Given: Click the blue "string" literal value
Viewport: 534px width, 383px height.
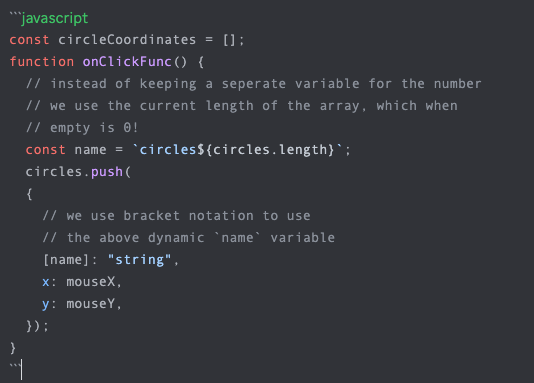Looking at the screenshot, I should 139,260.
